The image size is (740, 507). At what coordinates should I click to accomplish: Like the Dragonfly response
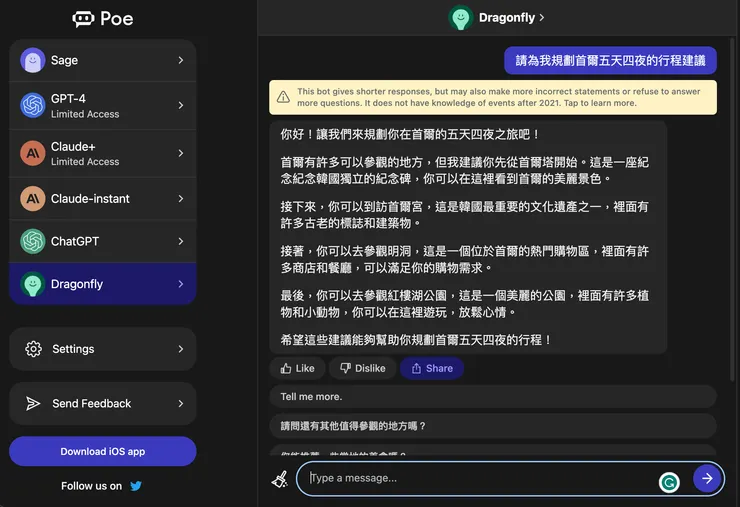pos(298,368)
